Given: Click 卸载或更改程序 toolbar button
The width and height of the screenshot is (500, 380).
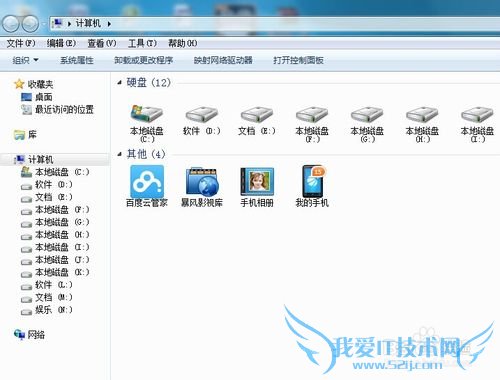Looking at the screenshot, I should (144, 60).
